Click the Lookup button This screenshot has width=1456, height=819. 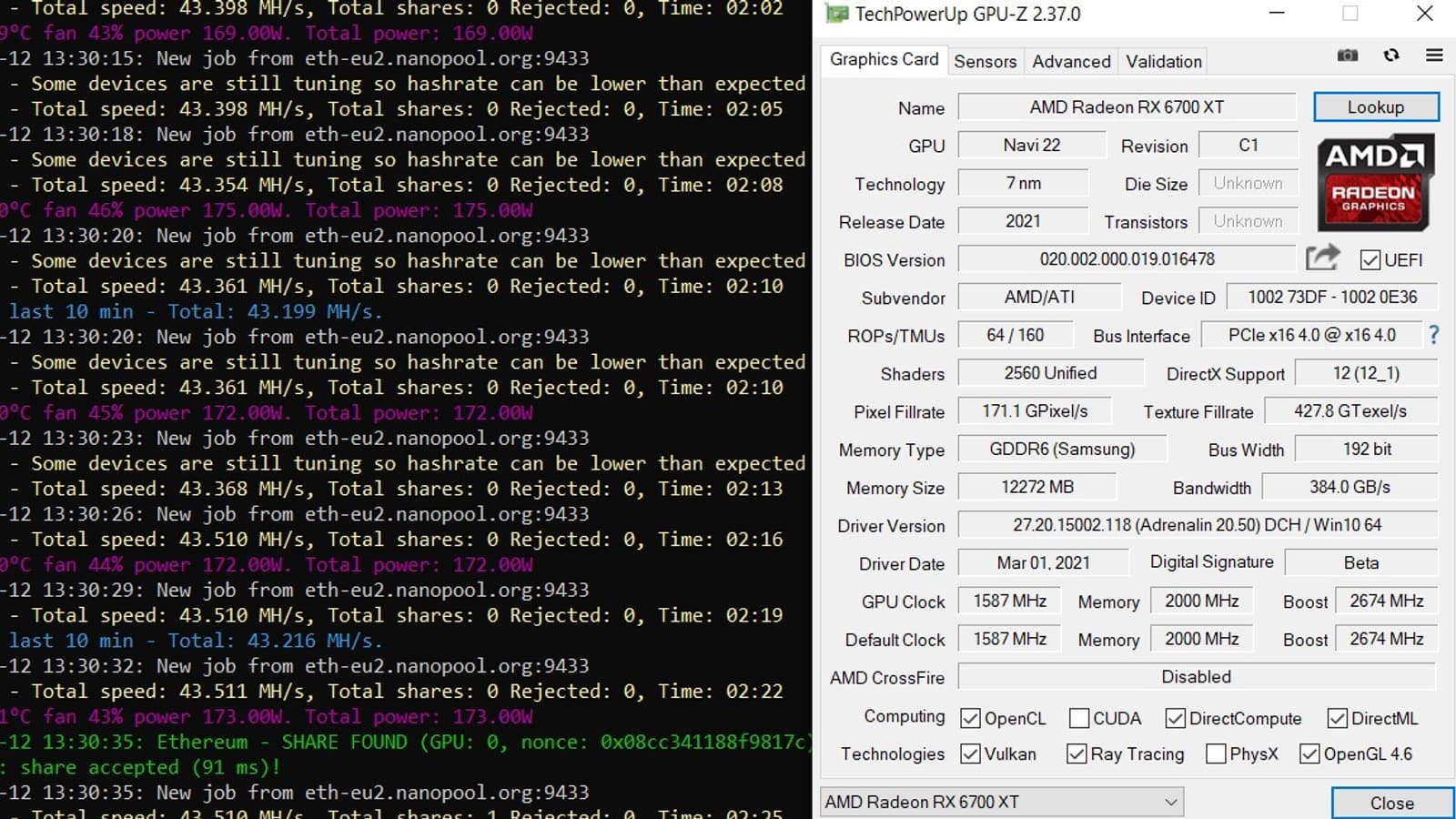coord(1376,107)
